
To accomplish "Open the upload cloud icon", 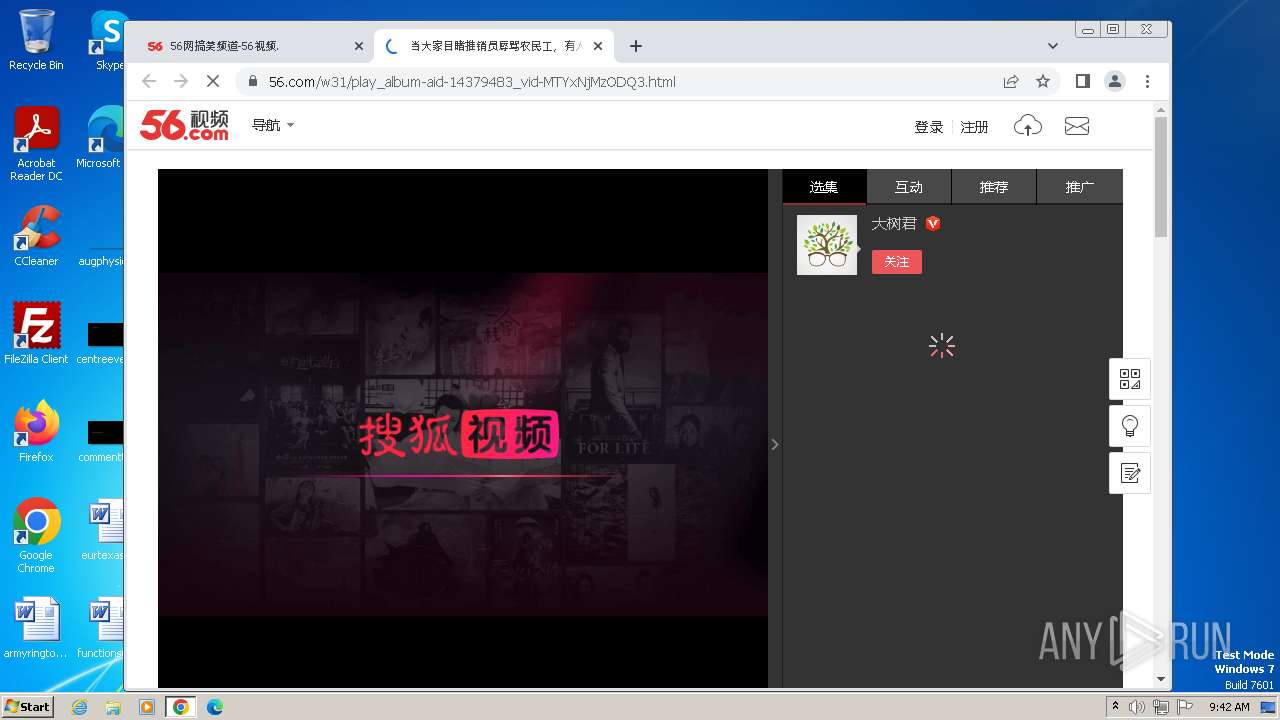I will [1028, 126].
